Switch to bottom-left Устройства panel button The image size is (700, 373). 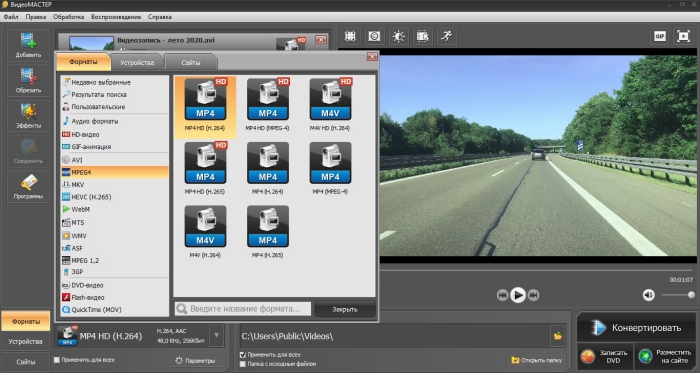[x=25, y=342]
